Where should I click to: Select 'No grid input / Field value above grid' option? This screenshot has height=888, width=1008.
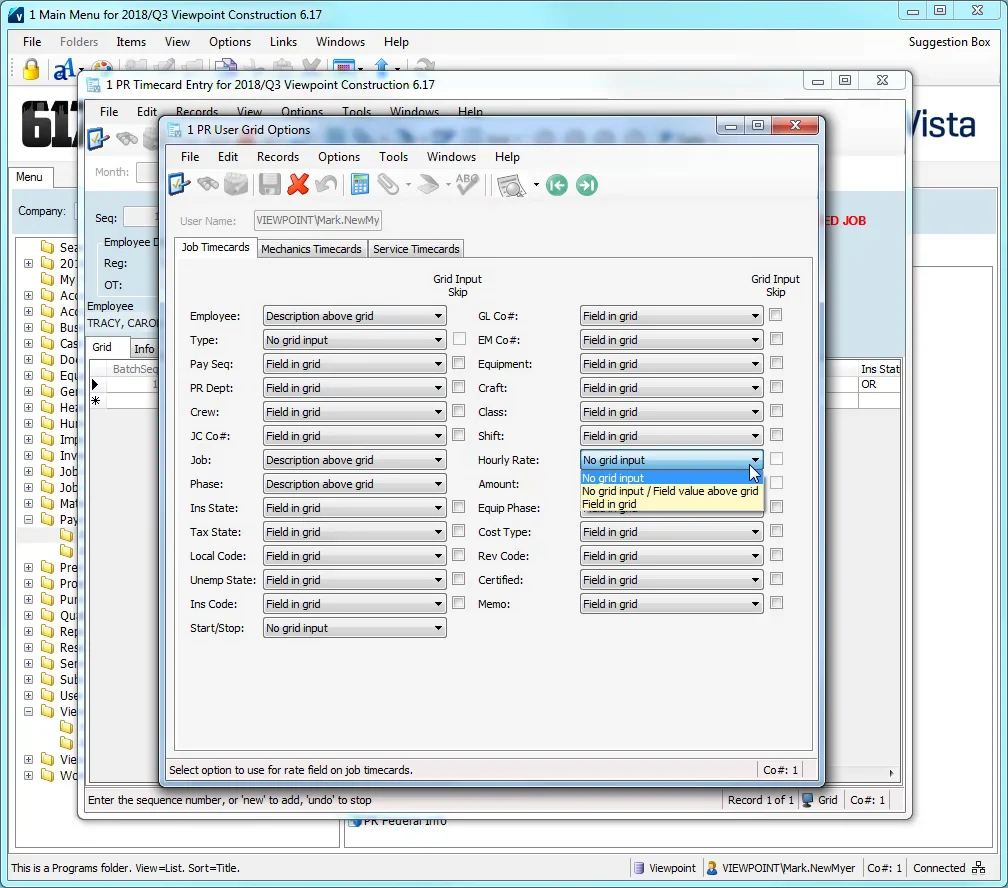(670, 491)
